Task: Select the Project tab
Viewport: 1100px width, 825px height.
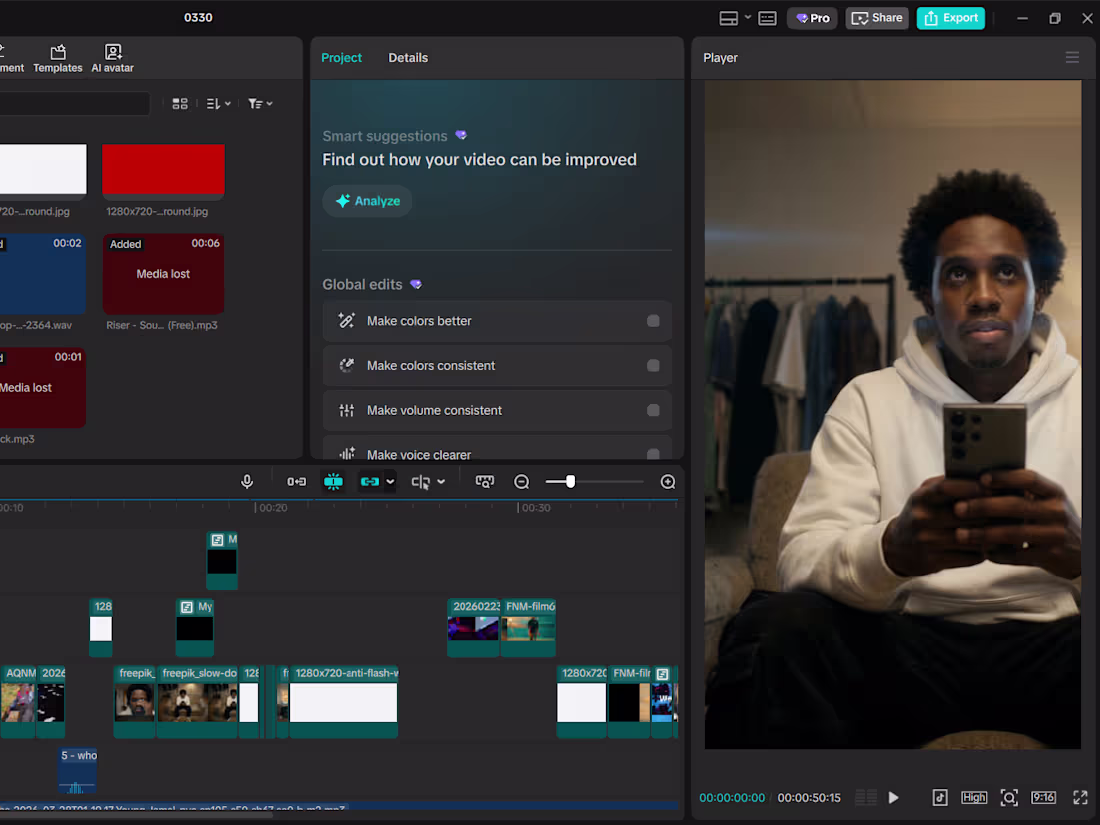Action: pyautogui.click(x=341, y=58)
